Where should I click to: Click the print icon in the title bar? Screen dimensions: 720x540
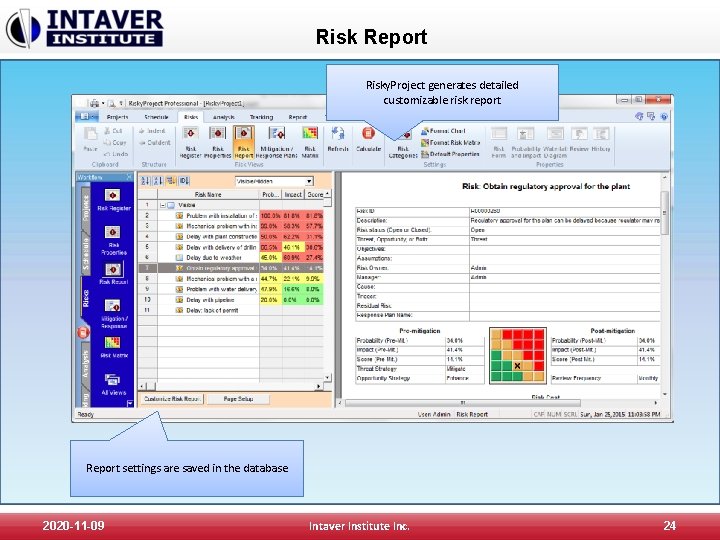click(94, 103)
